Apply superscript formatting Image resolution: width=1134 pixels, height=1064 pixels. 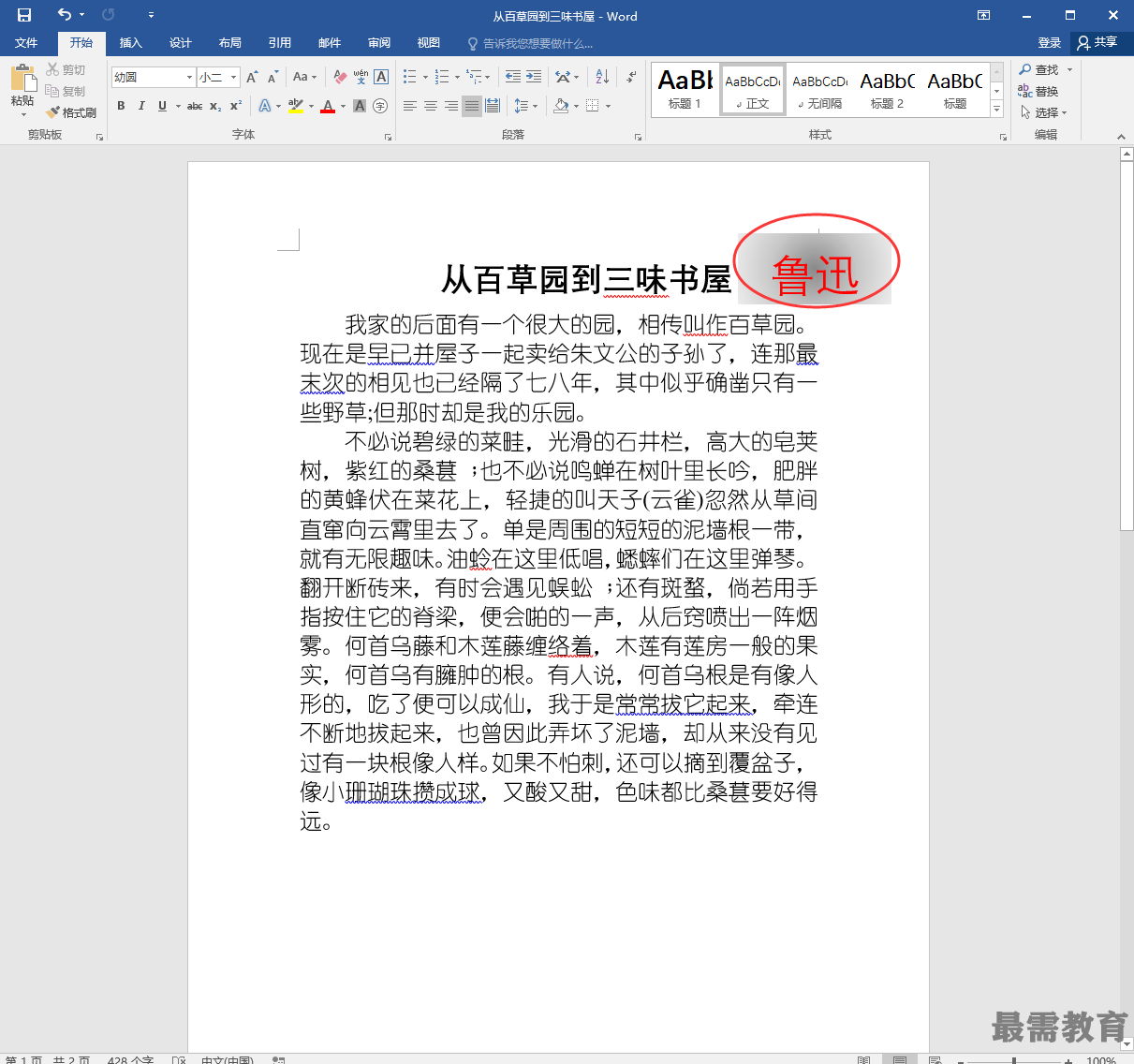tap(236, 106)
